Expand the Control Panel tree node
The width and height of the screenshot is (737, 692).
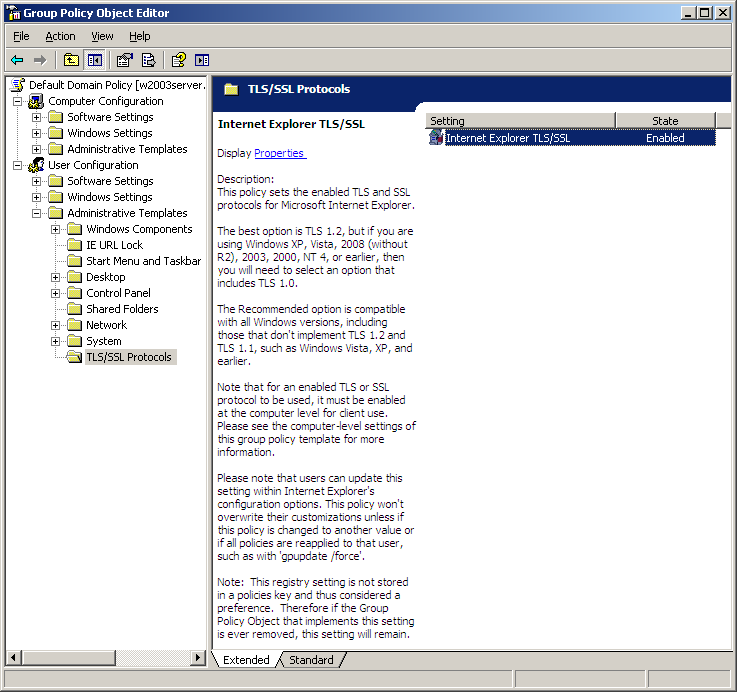coord(55,293)
